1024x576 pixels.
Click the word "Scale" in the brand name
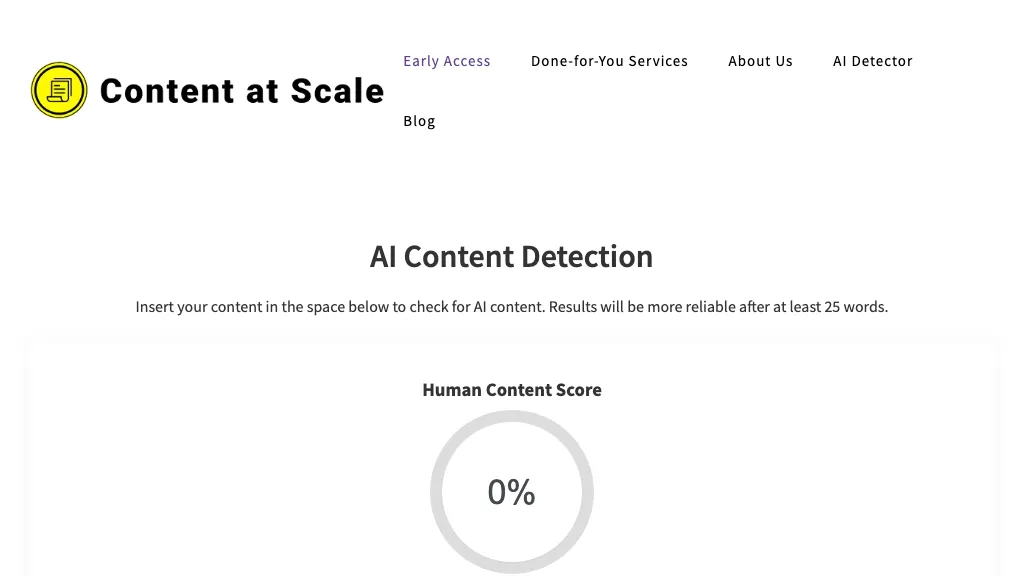coord(337,91)
